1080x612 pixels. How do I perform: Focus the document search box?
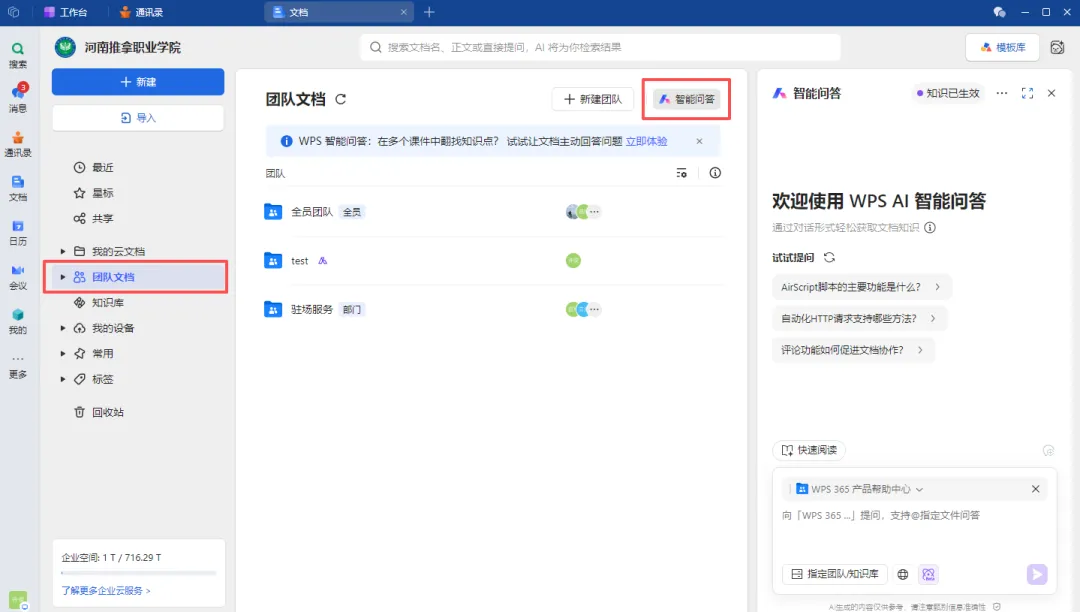tap(600, 47)
